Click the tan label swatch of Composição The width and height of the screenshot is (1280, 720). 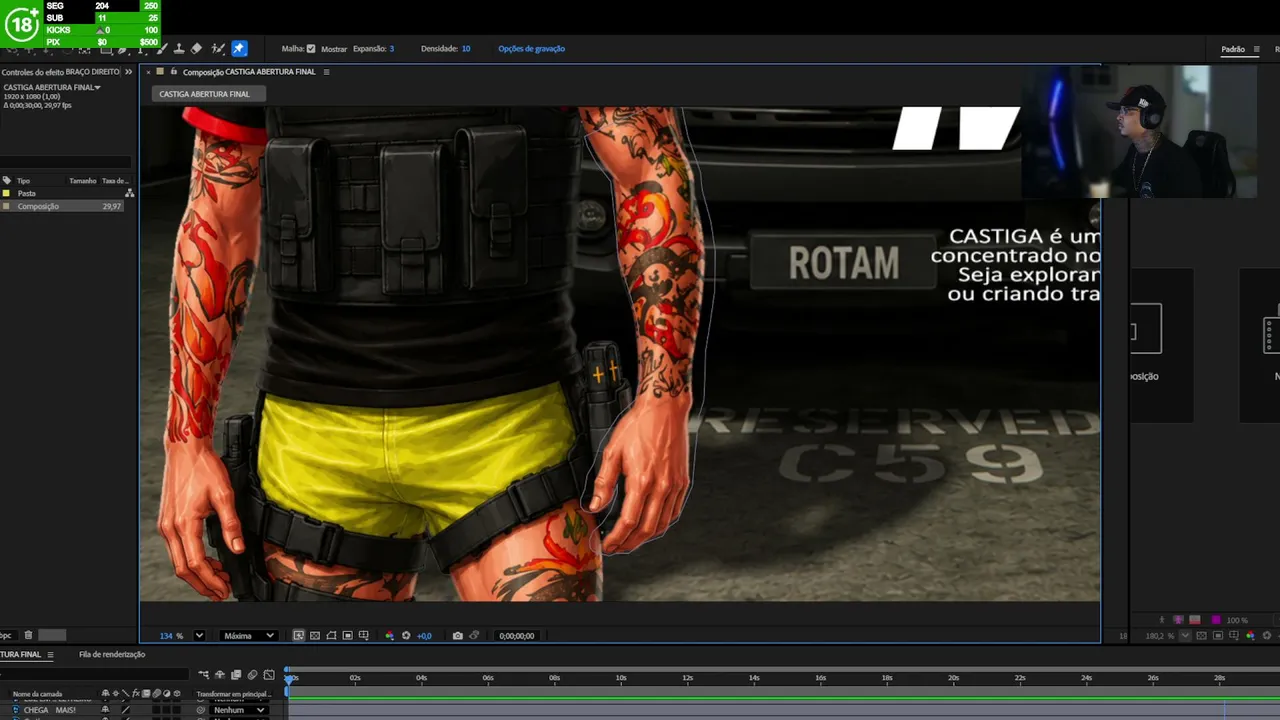(x=7, y=206)
